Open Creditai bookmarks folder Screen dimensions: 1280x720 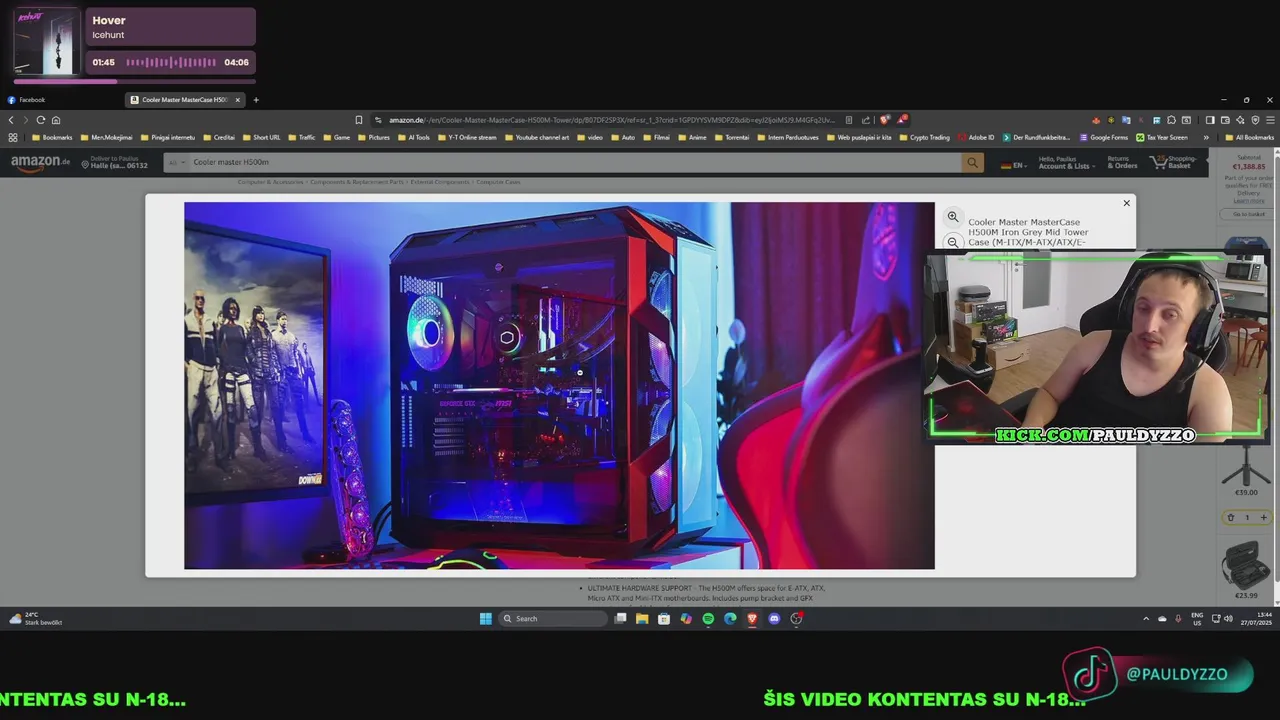coord(219,137)
